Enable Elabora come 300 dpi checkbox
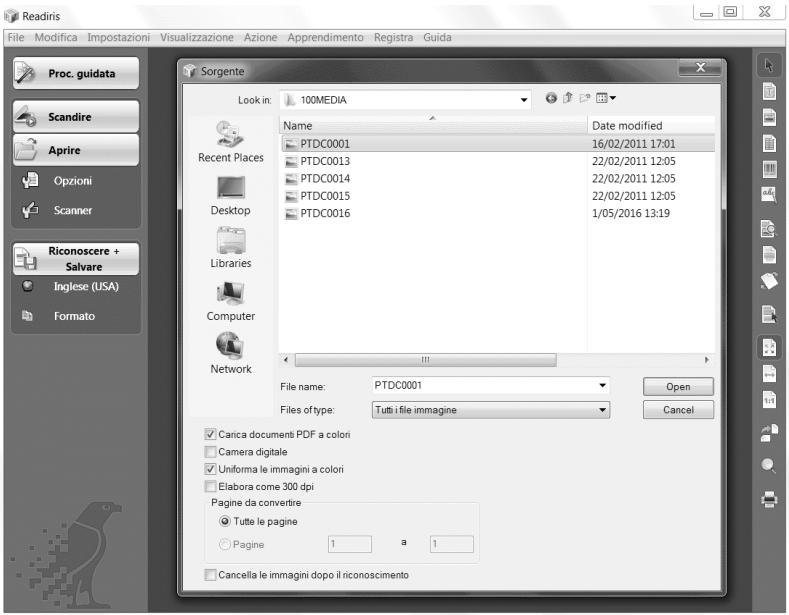 [x=210, y=486]
